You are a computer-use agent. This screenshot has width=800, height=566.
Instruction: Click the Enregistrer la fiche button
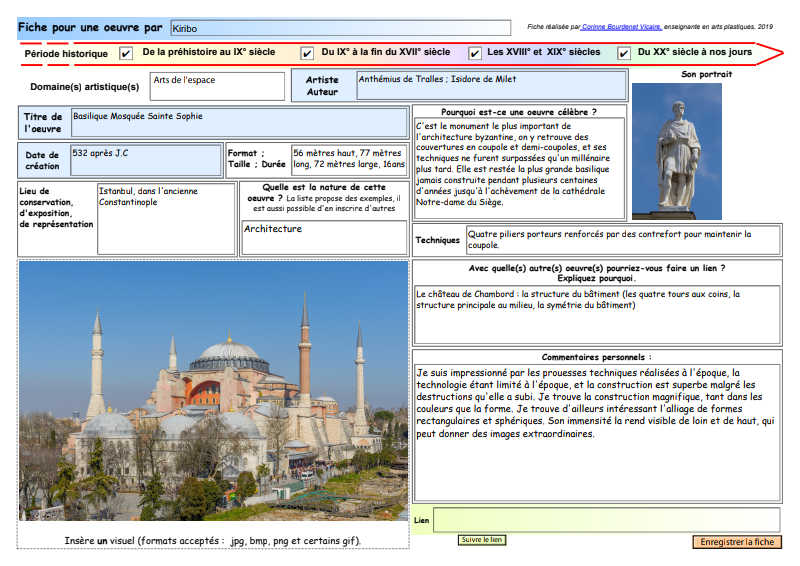(x=736, y=542)
